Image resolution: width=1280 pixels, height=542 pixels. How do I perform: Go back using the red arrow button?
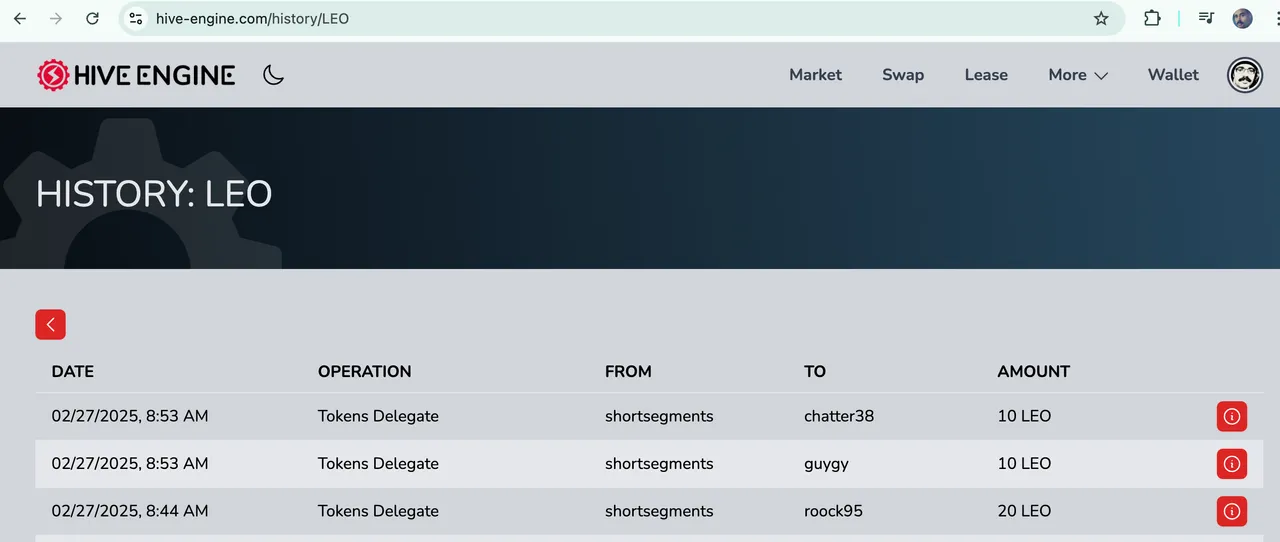tap(50, 324)
